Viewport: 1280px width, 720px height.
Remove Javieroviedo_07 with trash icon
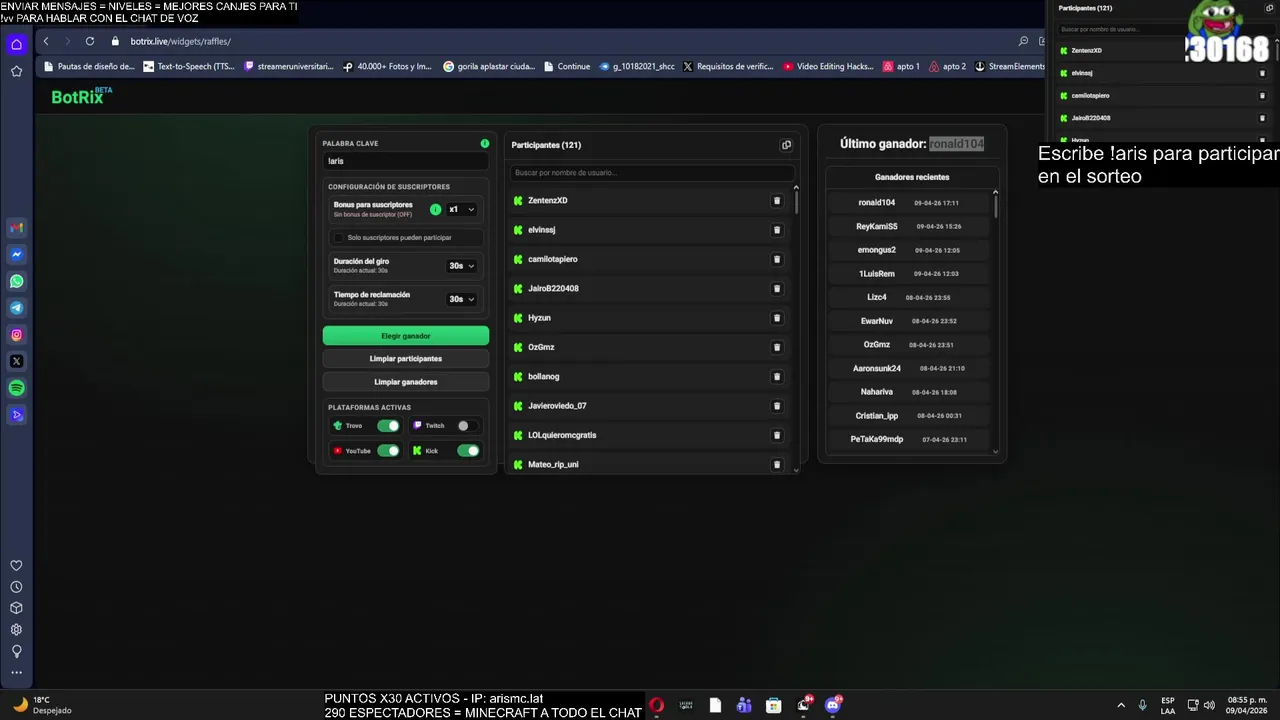777,406
